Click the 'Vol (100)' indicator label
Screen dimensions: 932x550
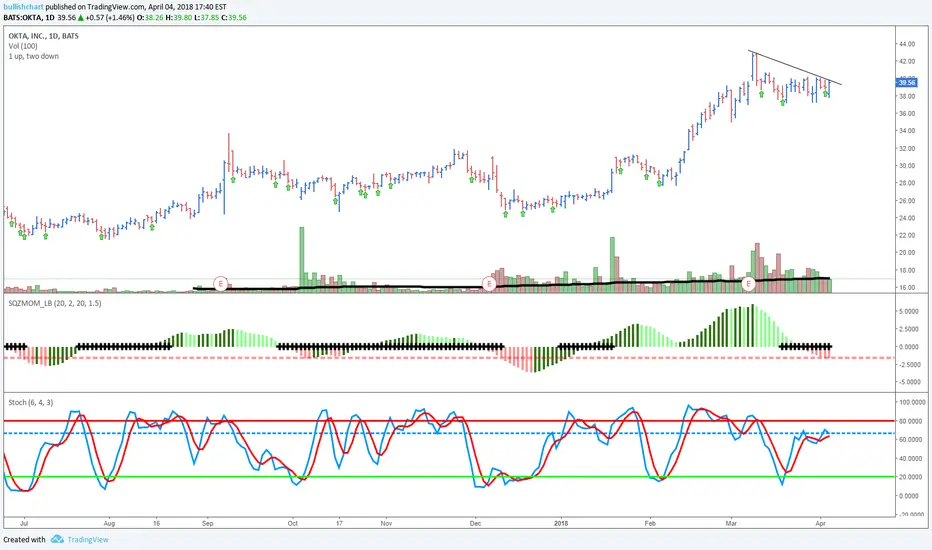pyautogui.click(x=23, y=46)
